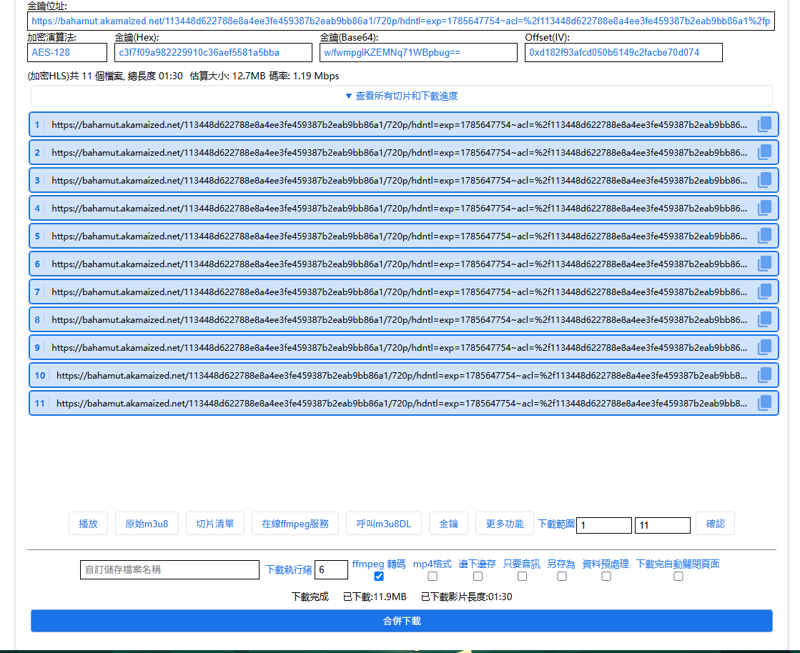The width and height of the screenshot is (800, 653).
Task: Click download range start field showing 1
Action: click(x=604, y=525)
